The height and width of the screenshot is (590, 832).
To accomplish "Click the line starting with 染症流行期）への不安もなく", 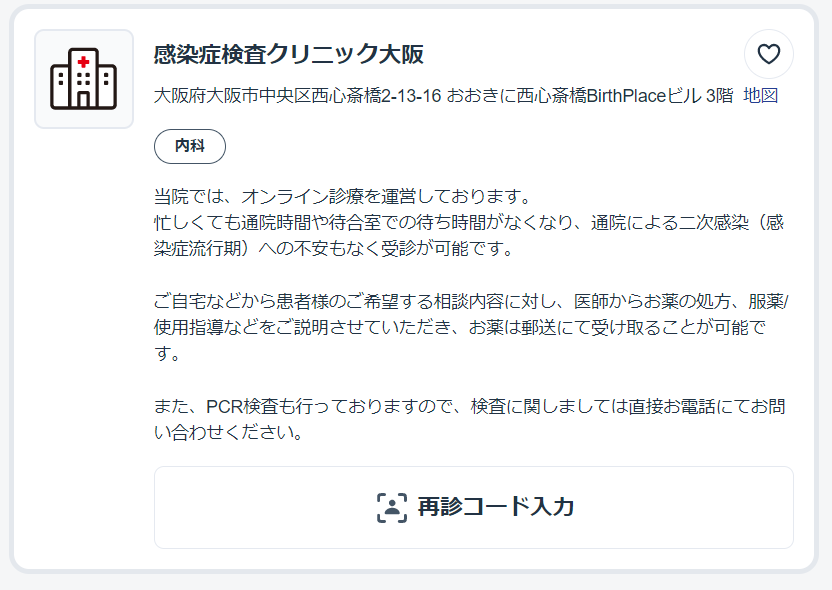I will coord(334,248).
